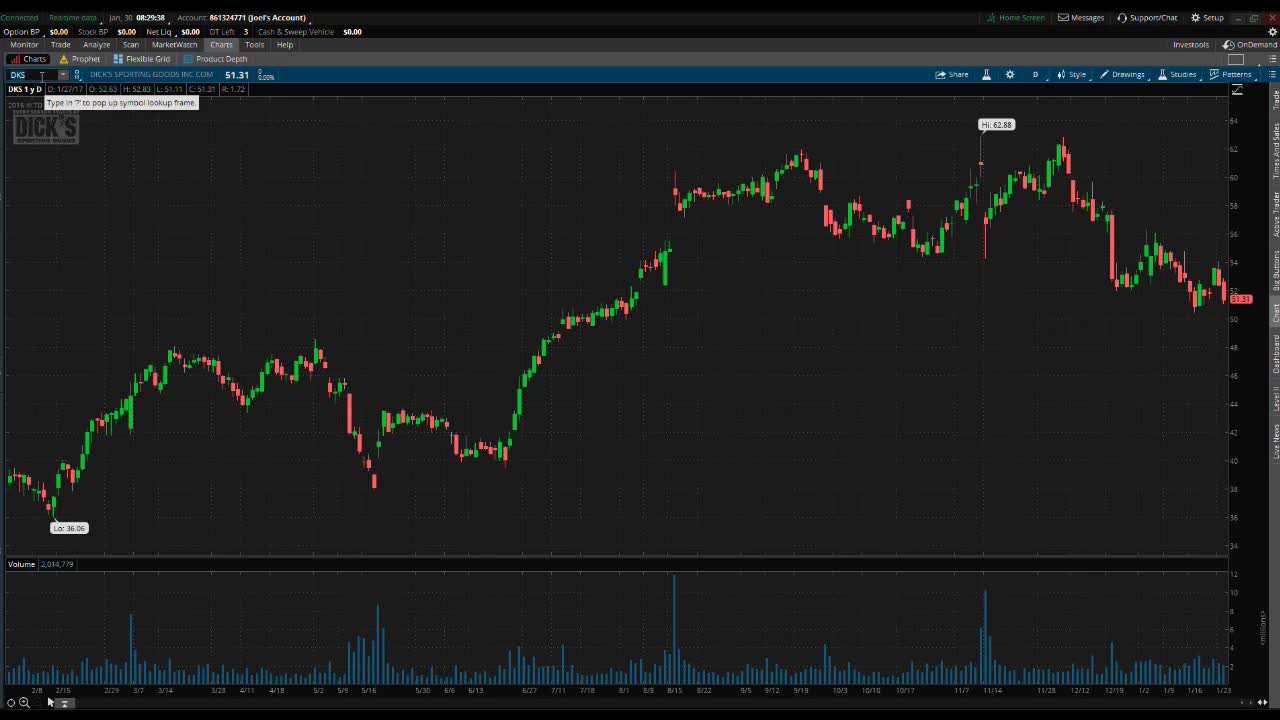Click the Connected status text
Screen dimensions: 1280x720
(x=20, y=18)
